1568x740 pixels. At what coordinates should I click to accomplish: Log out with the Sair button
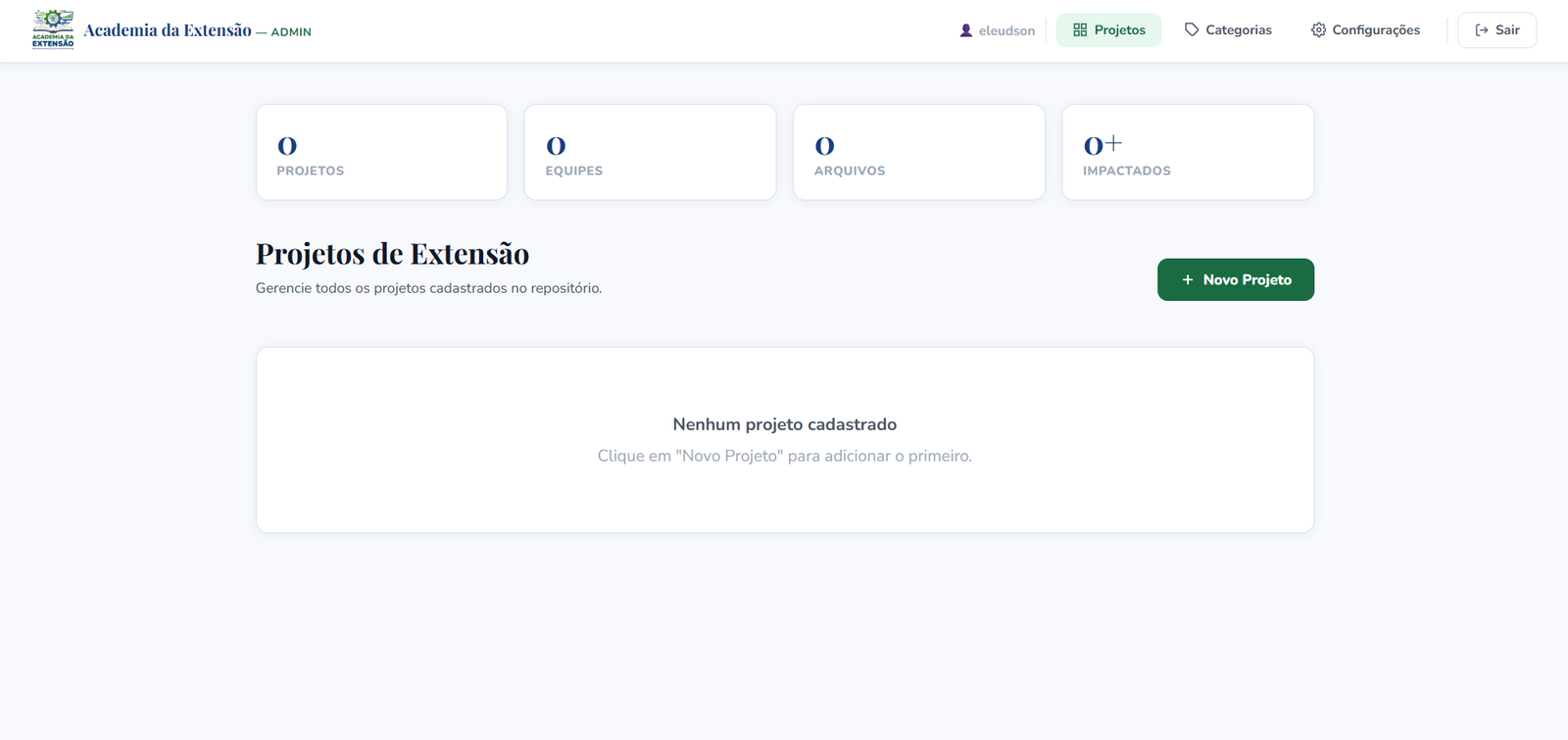1496,30
